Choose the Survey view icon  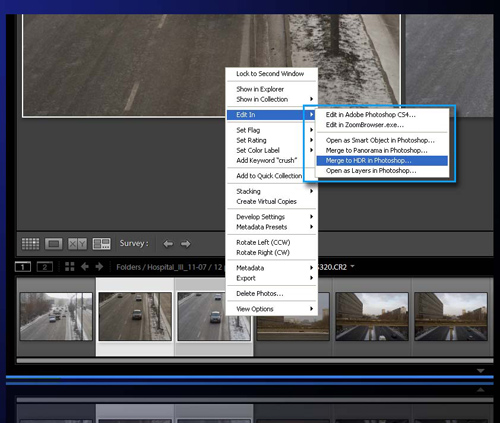pos(102,244)
